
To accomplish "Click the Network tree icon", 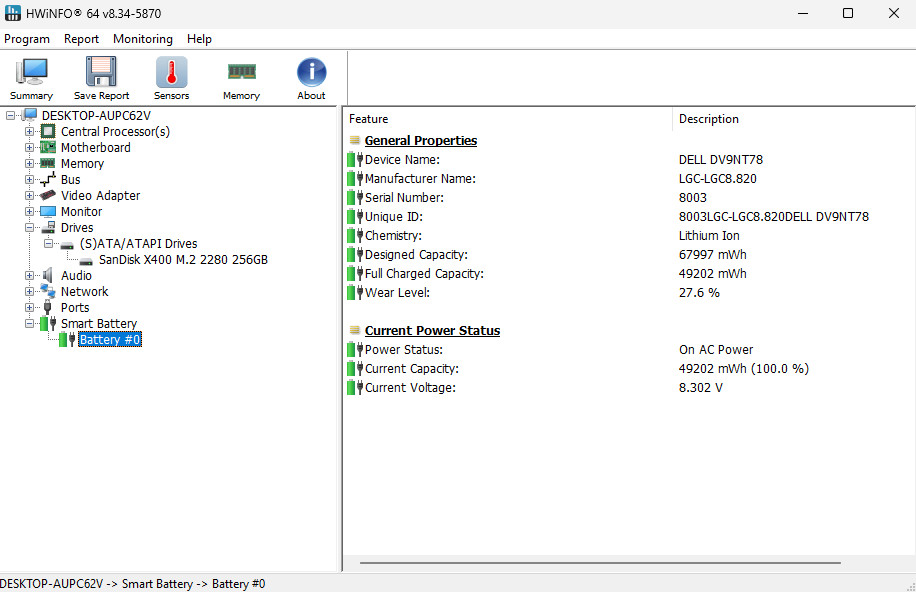I will (48, 291).
